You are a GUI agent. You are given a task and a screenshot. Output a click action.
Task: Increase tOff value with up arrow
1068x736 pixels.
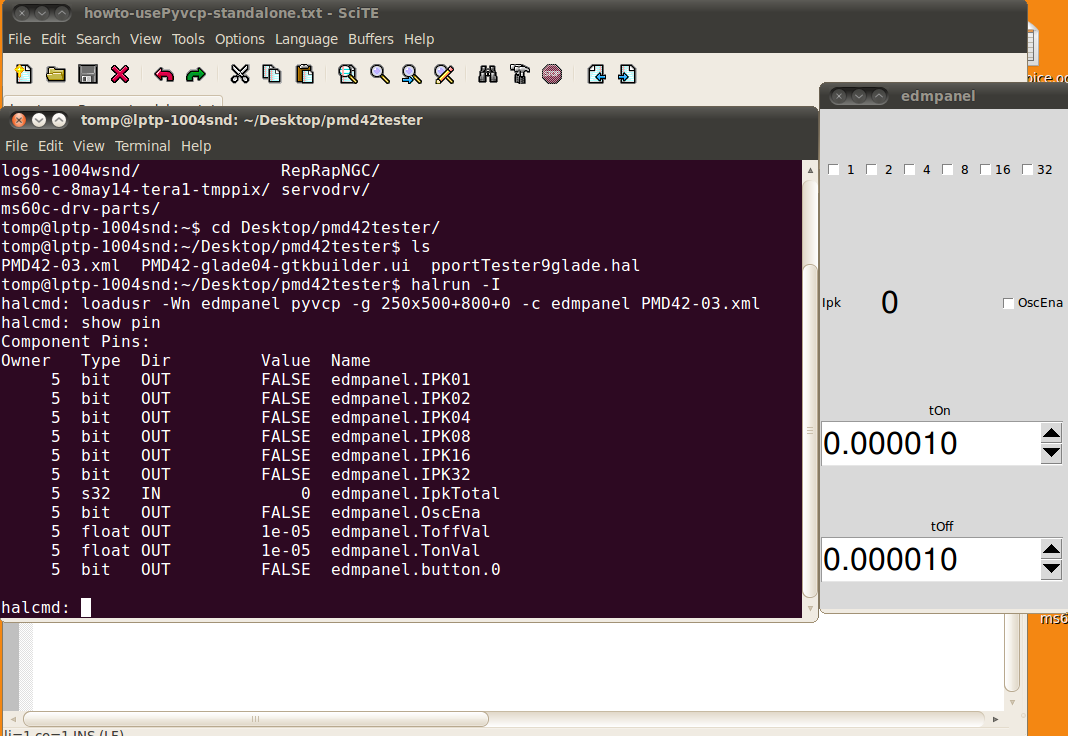(x=1051, y=549)
